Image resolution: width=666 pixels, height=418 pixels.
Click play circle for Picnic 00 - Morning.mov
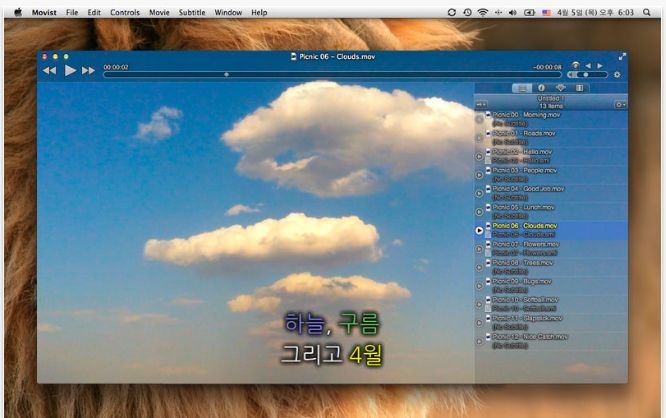[479, 119]
